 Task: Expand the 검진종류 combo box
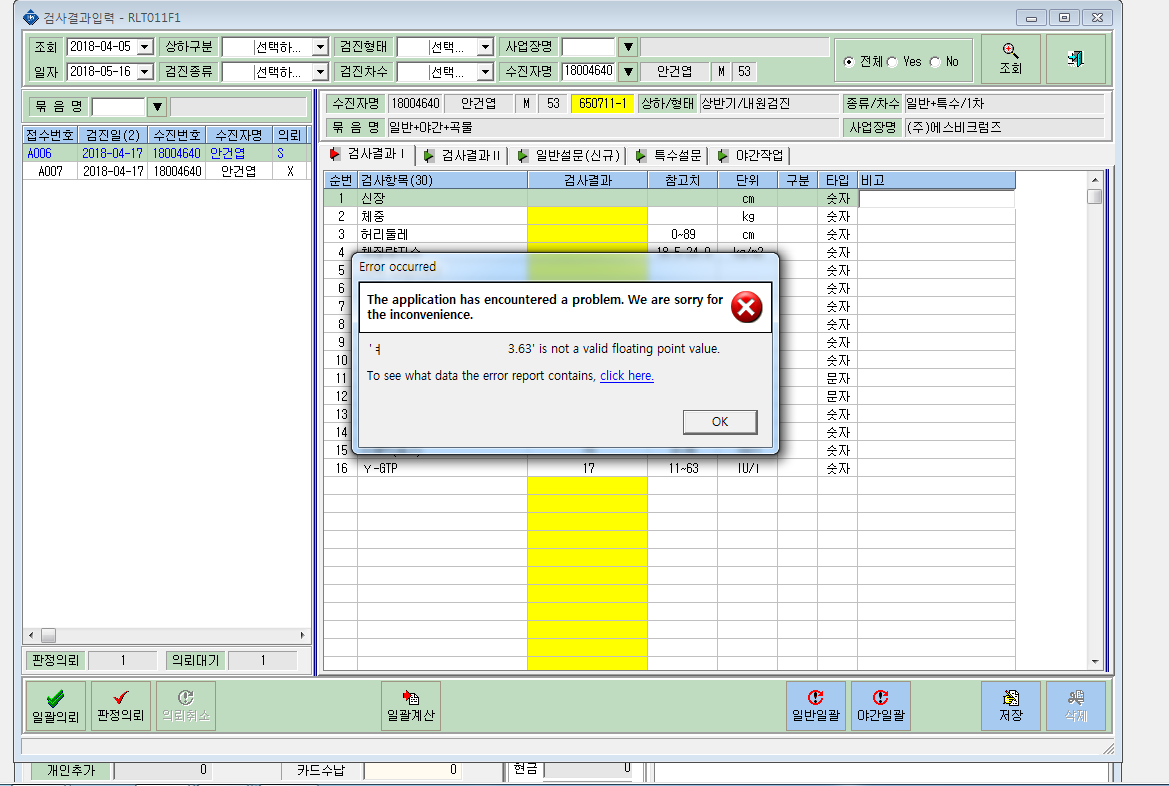pos(320,72)
